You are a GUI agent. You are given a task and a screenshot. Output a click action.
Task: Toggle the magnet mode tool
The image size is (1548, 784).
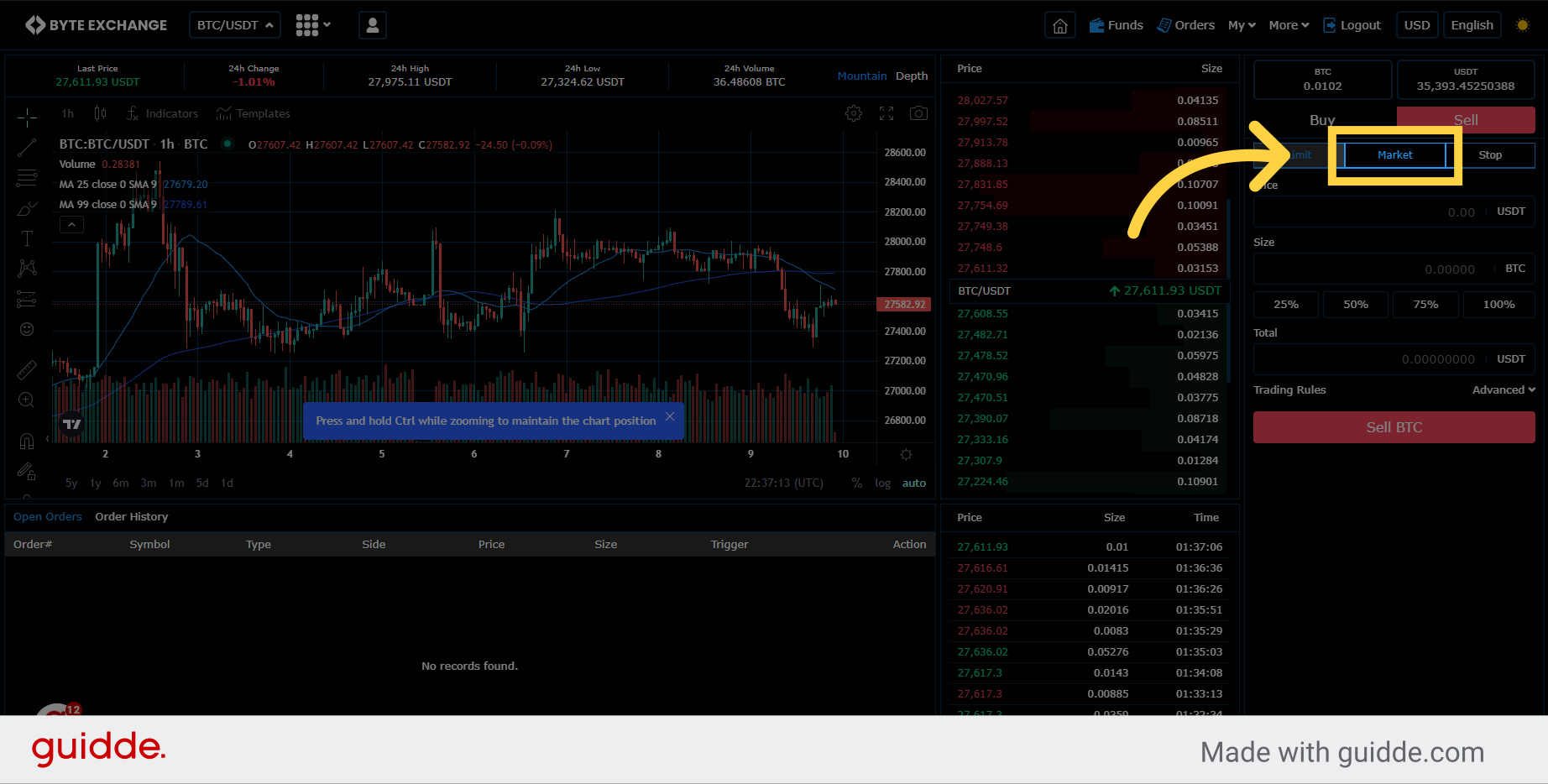[27, 441]
